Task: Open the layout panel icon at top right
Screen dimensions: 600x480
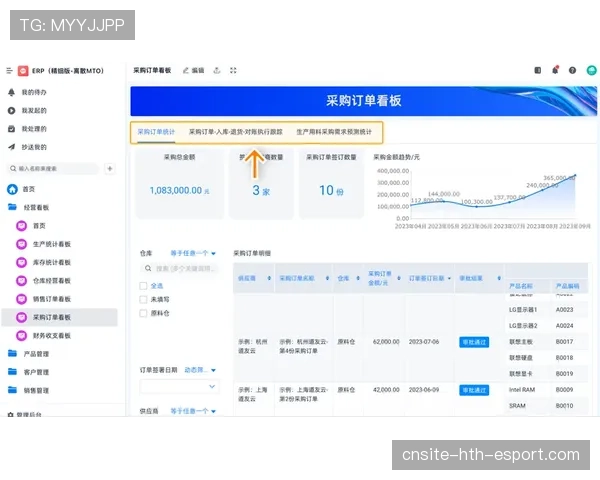Action: (x=538, y=70)
